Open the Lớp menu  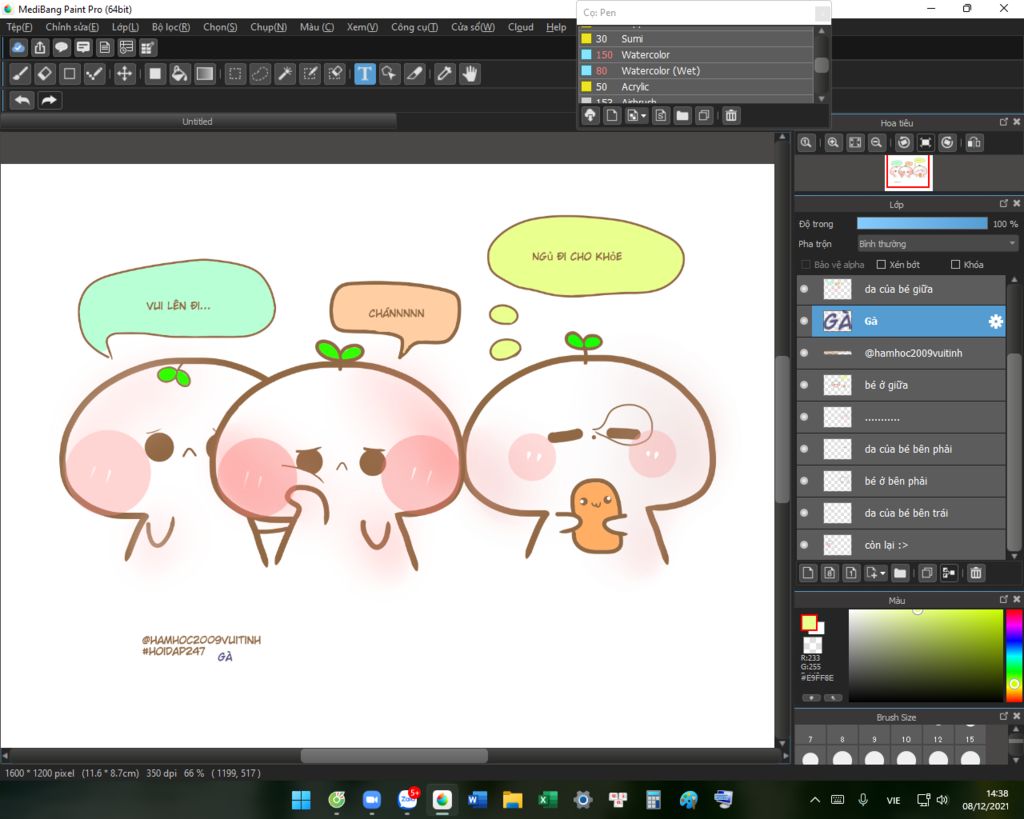(125, 27)
